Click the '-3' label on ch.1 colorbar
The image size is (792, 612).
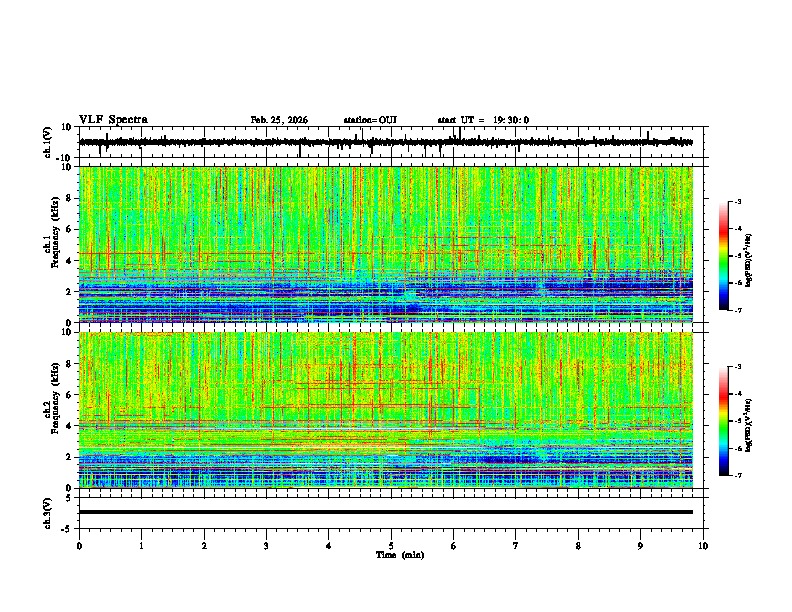click(738, 201)
